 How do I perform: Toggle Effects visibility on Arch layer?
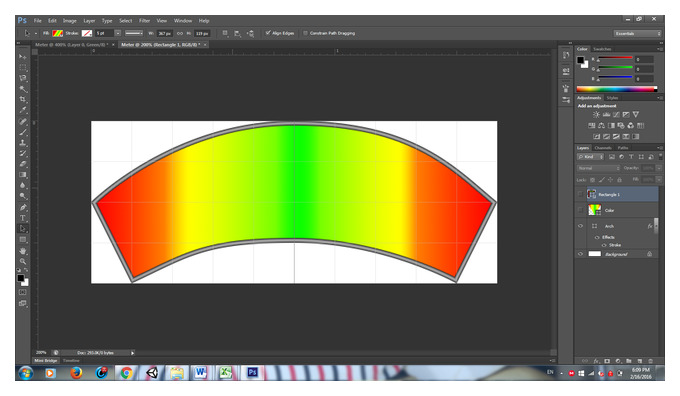coord(597,237)
